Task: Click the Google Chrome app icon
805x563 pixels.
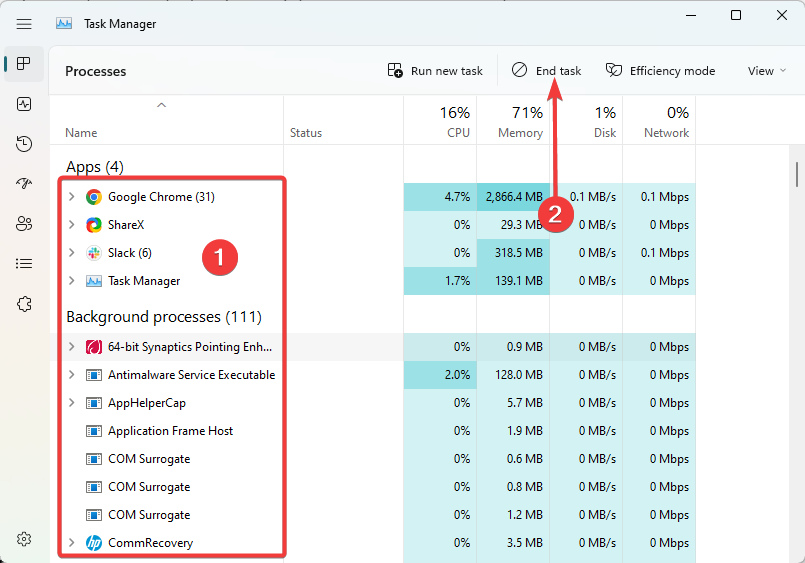Action: coord(93,197)
